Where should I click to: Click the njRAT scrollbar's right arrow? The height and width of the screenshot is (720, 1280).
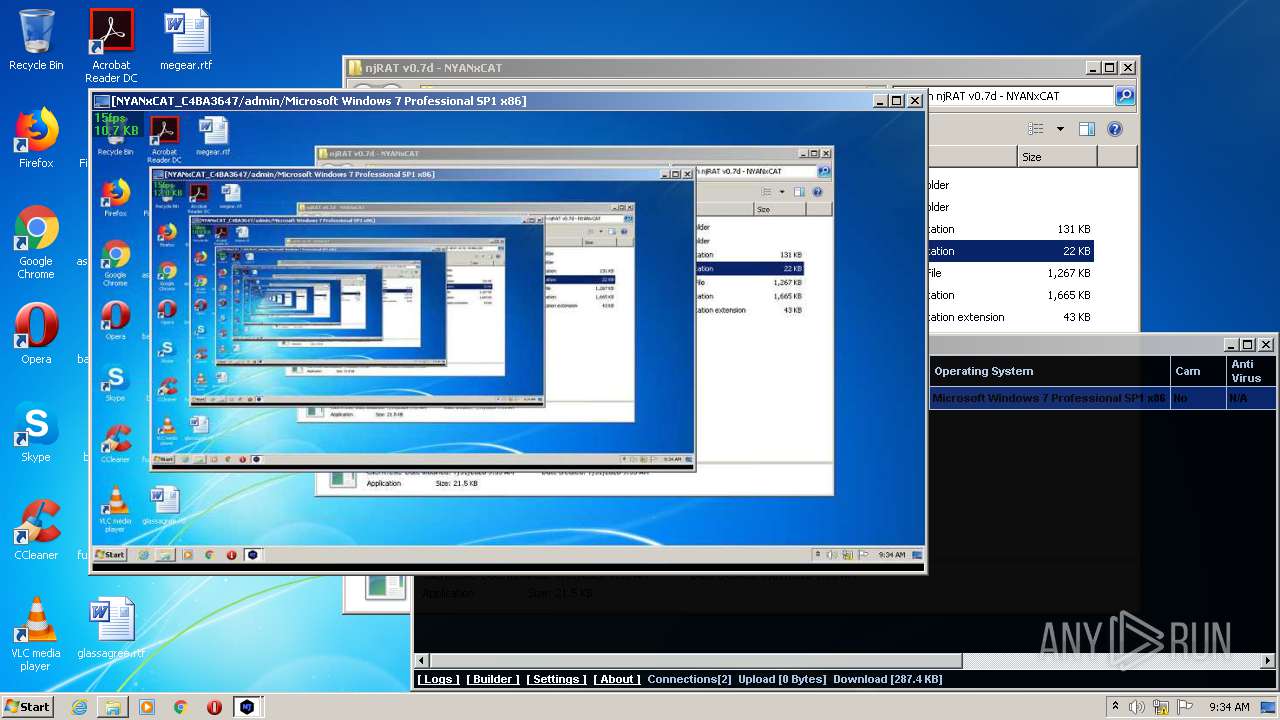1269,661
